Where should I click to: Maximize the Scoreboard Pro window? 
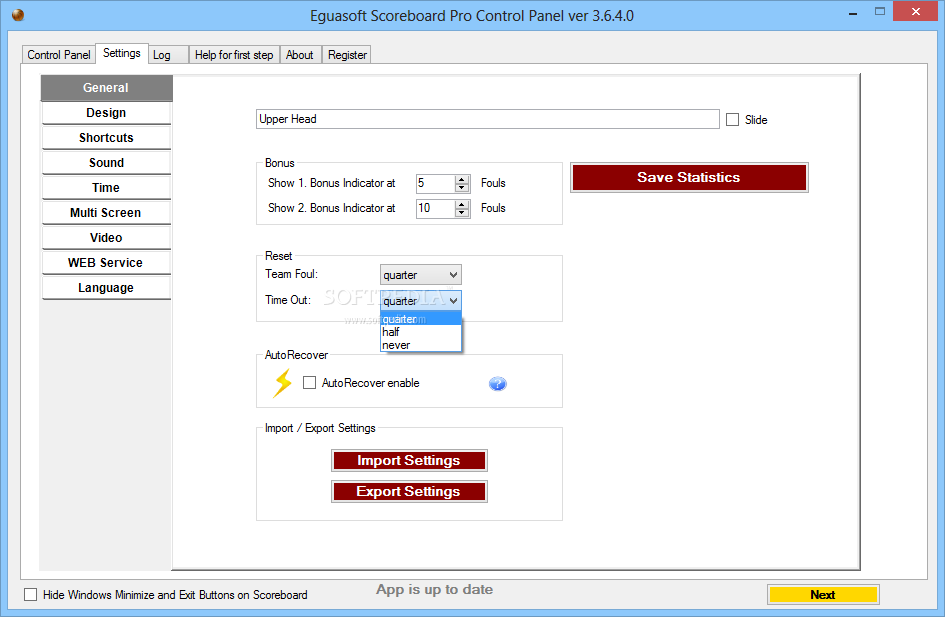point(880,11)
